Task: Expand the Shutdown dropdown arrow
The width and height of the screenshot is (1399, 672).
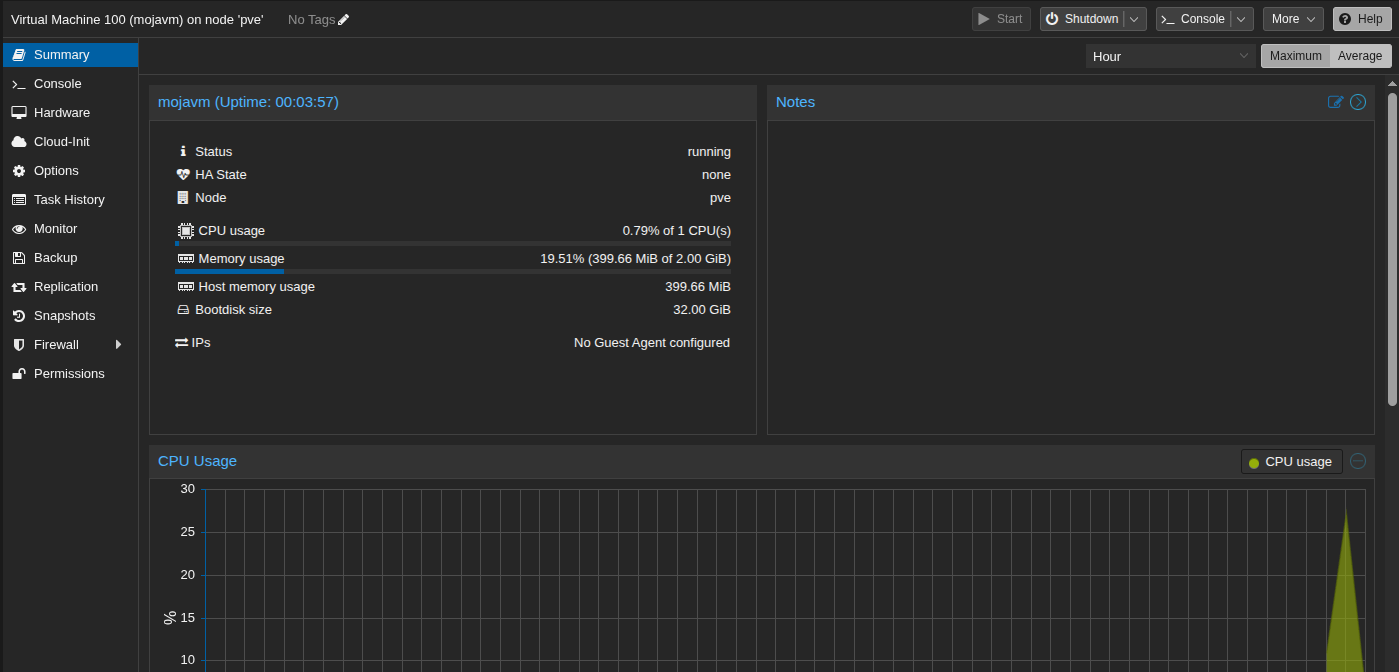Action: pyautogui.click(x=1134, y=19)
